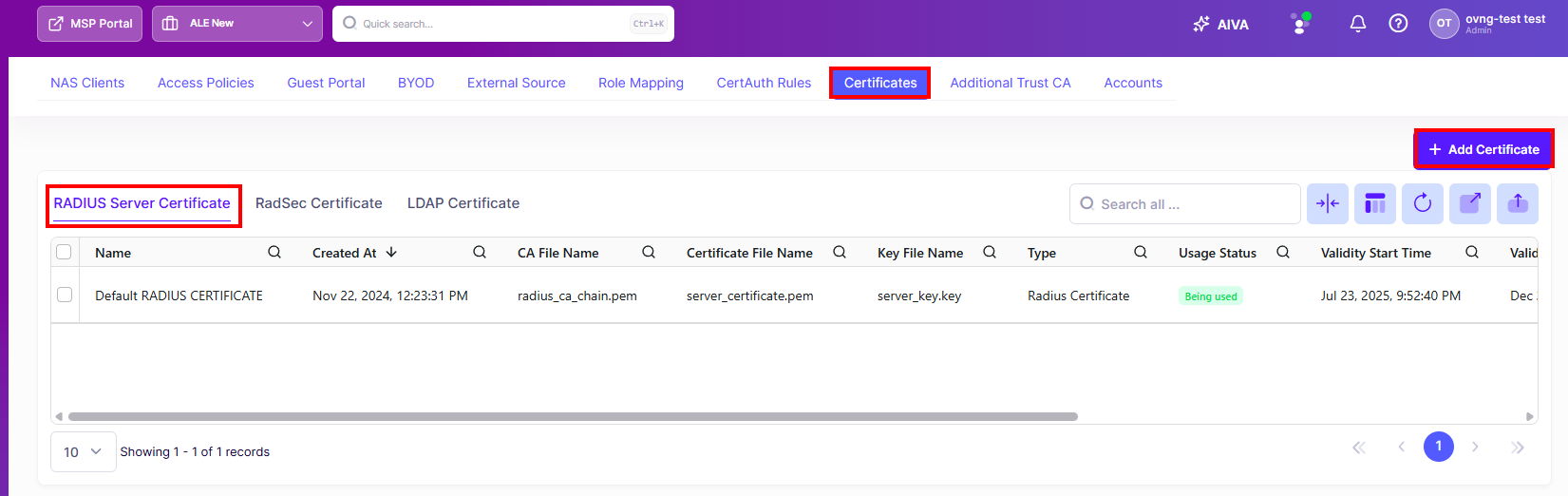Switch to Access Policies tab
Screen dimensions: 1568x496
tap(206, 83)
